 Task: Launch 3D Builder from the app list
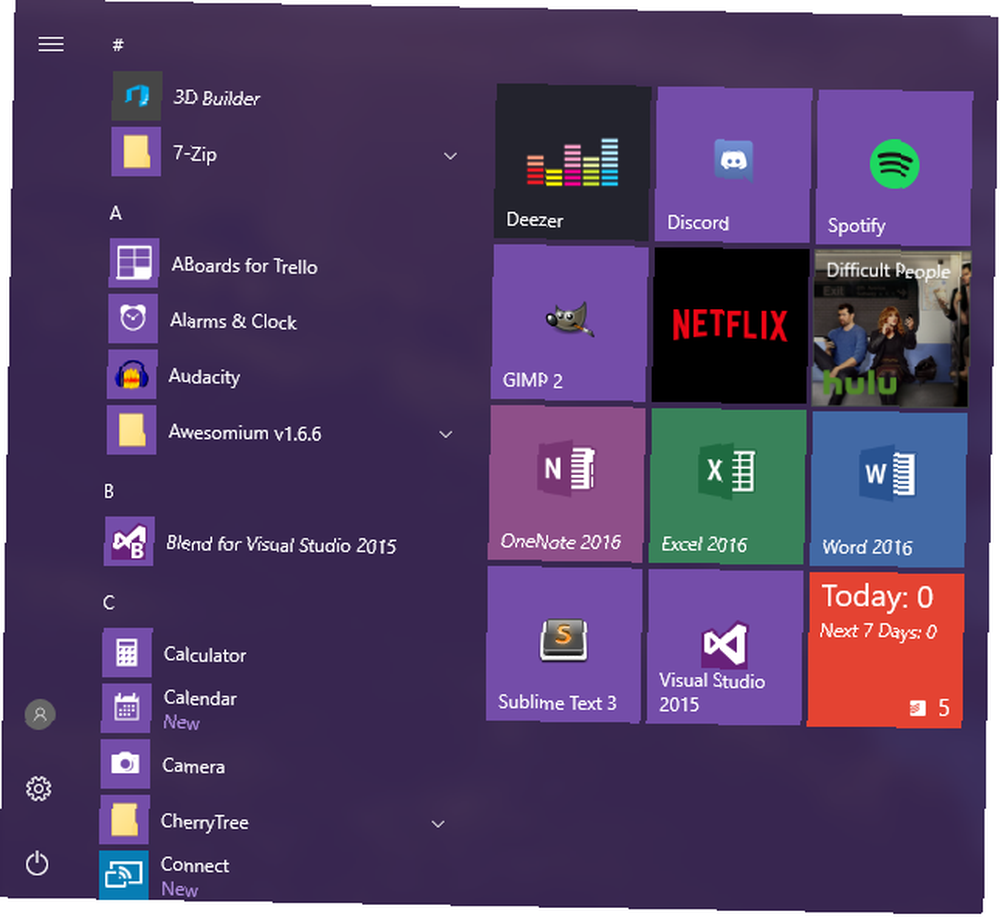136,96
